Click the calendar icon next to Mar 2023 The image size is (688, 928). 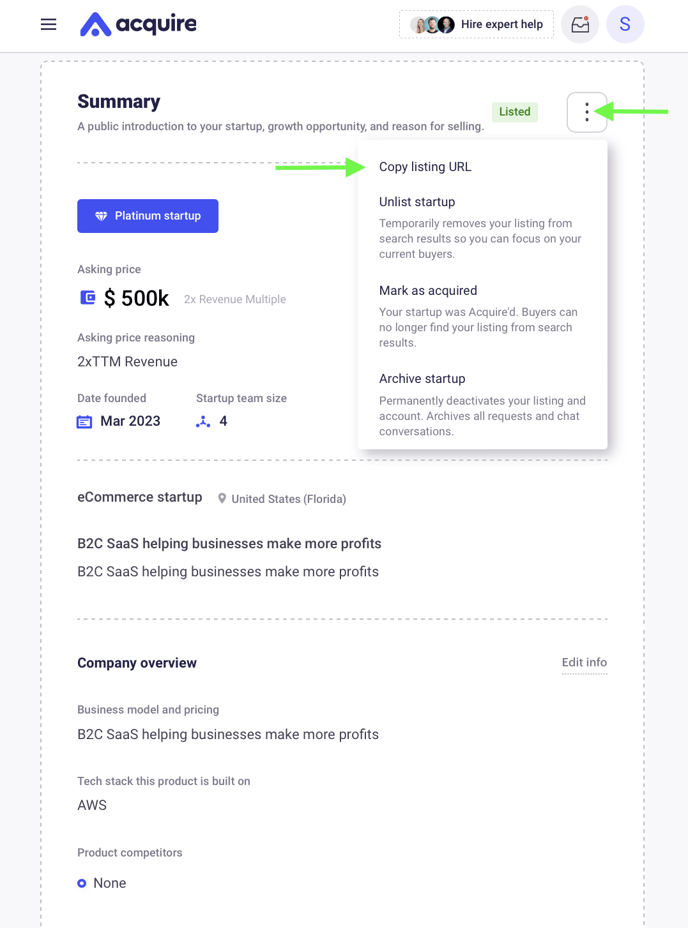[84, 421]
